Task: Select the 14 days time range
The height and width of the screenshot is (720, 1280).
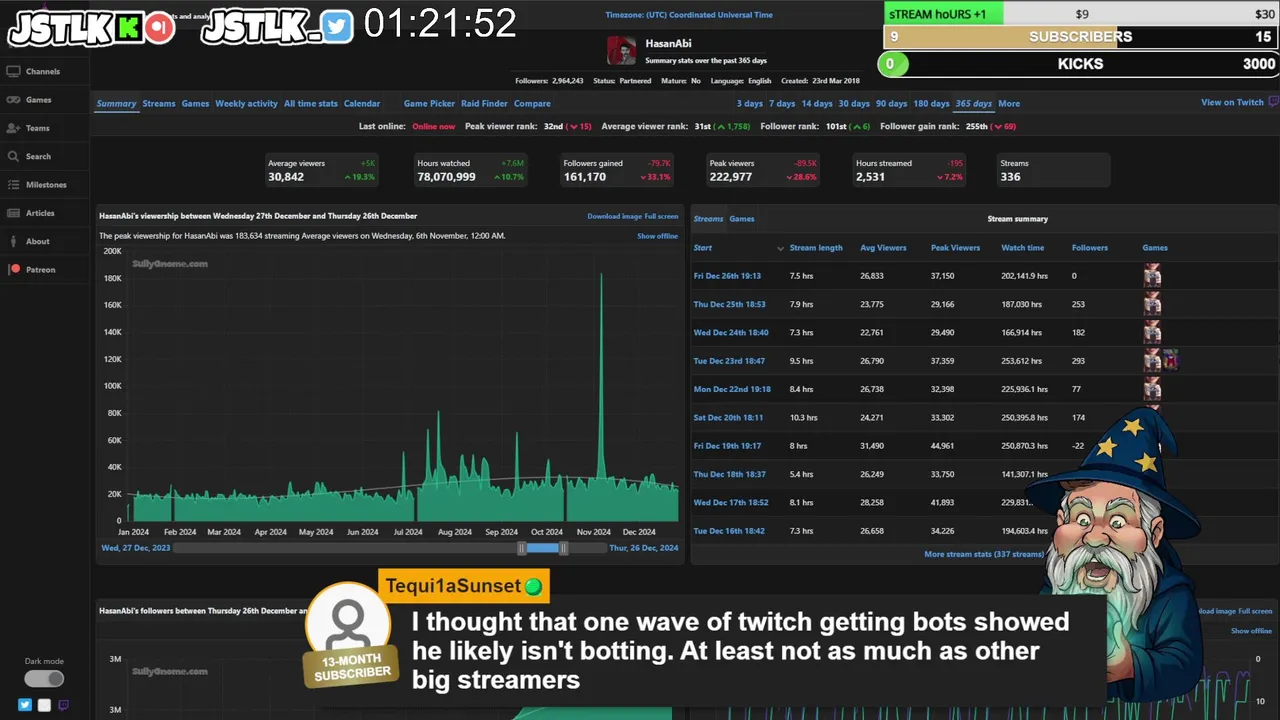Action: [817, 103]
